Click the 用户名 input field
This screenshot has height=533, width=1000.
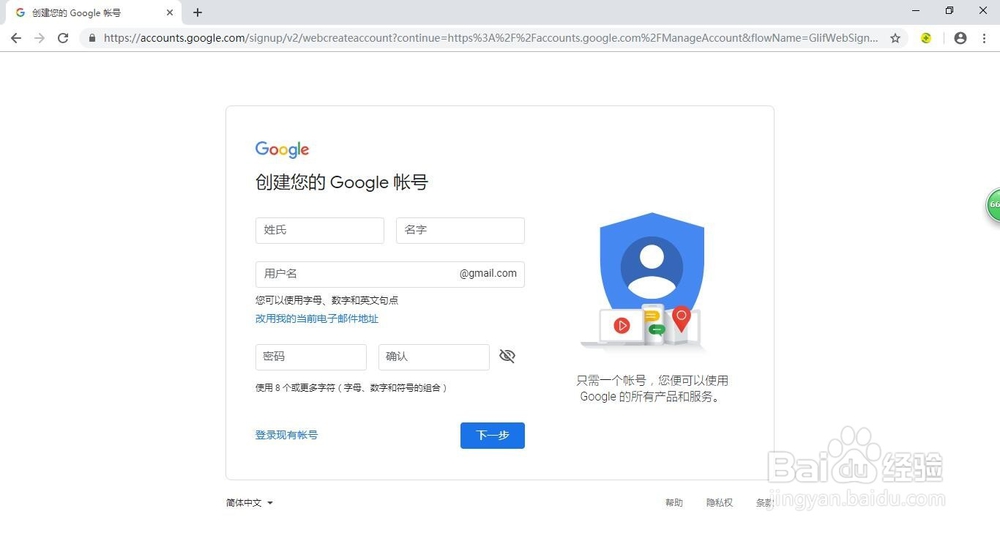(x=390, y=274)
